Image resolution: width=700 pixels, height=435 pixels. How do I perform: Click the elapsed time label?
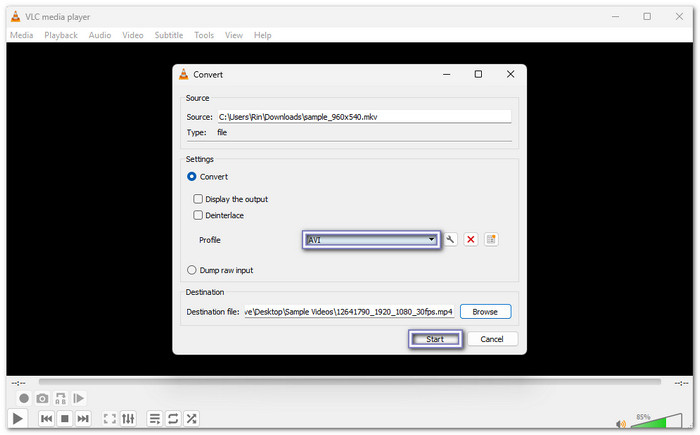point(18,383)
